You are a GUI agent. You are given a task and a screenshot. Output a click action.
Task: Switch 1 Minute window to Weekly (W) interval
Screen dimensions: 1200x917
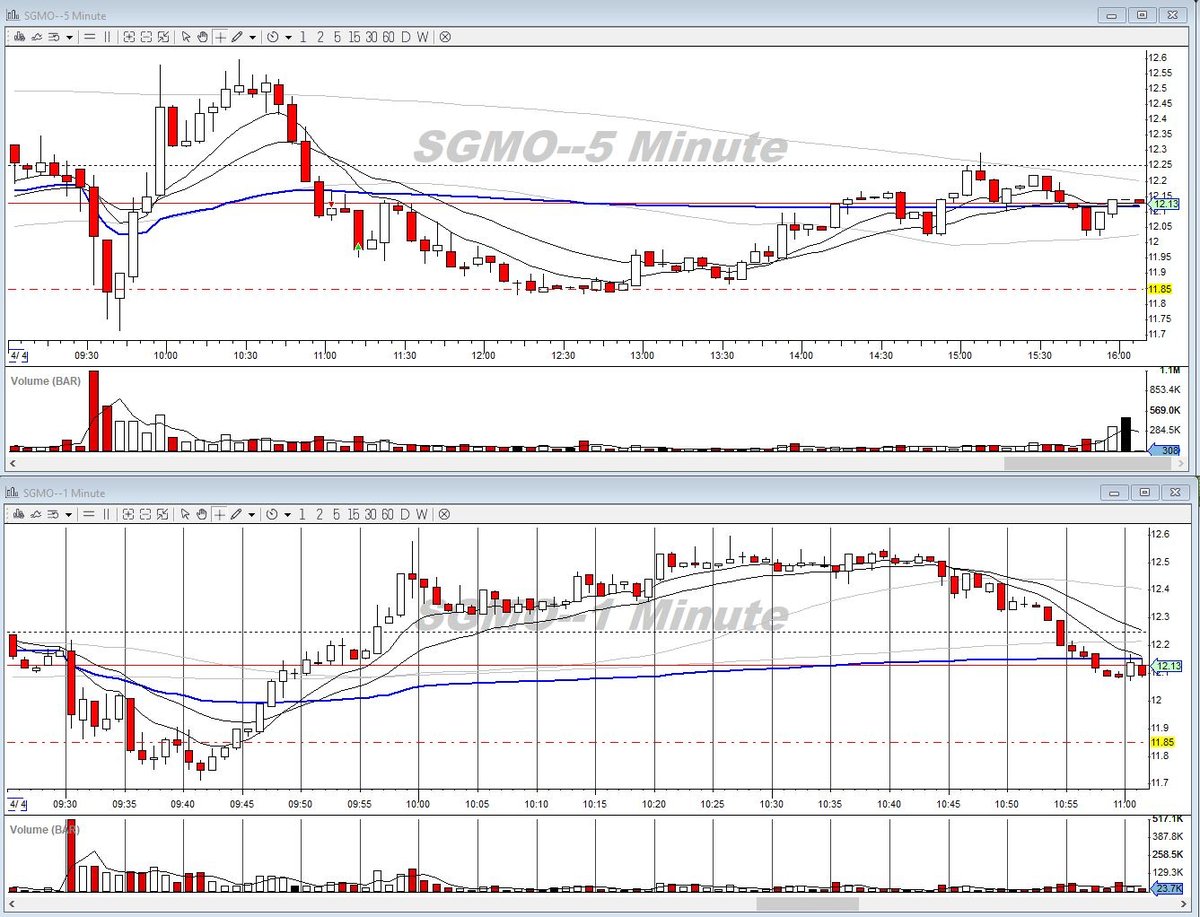pos(422,514)
